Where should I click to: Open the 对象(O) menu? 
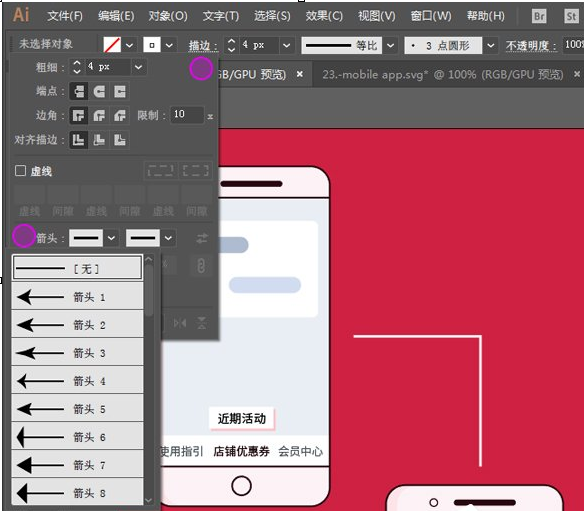pyautogui.click(x=168, y=16)
